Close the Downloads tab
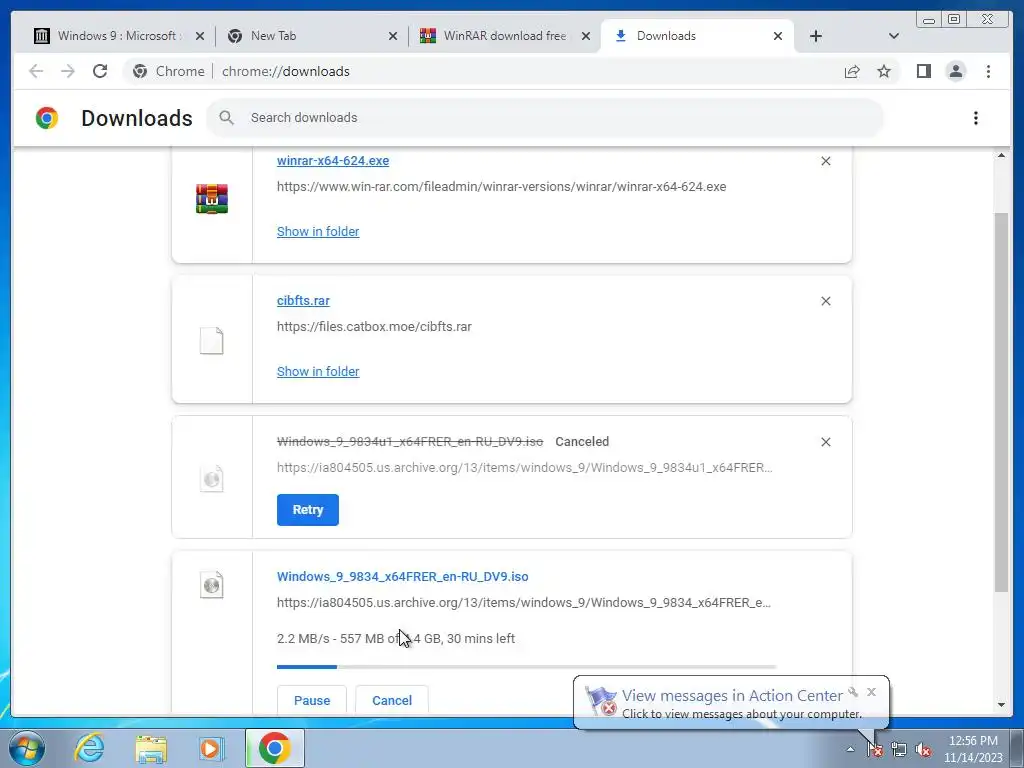Image resolution: width=1024 pixels, height=768 pixels. (778, 36)
